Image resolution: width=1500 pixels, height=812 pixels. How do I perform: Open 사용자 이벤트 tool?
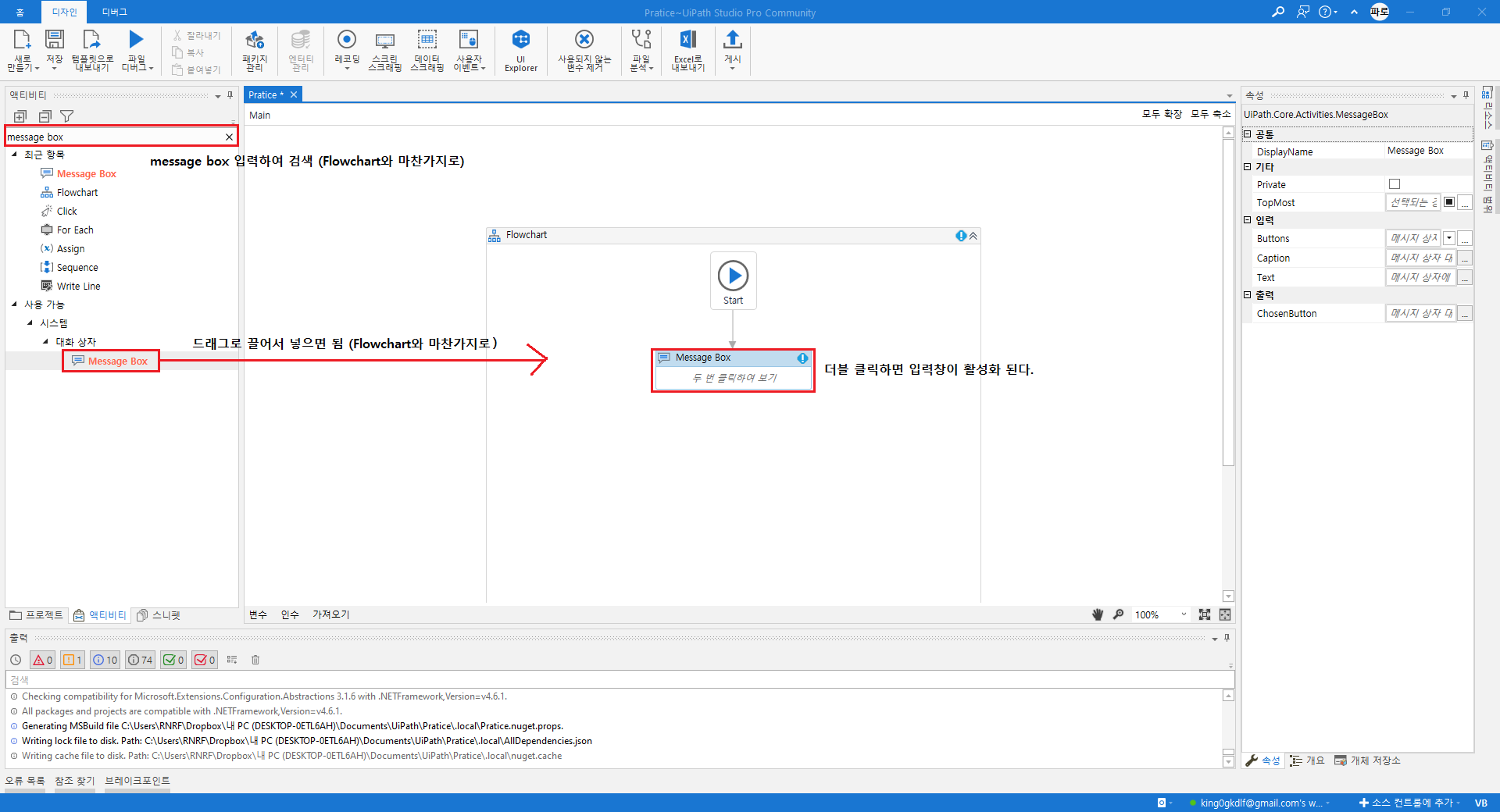[469, 51]
